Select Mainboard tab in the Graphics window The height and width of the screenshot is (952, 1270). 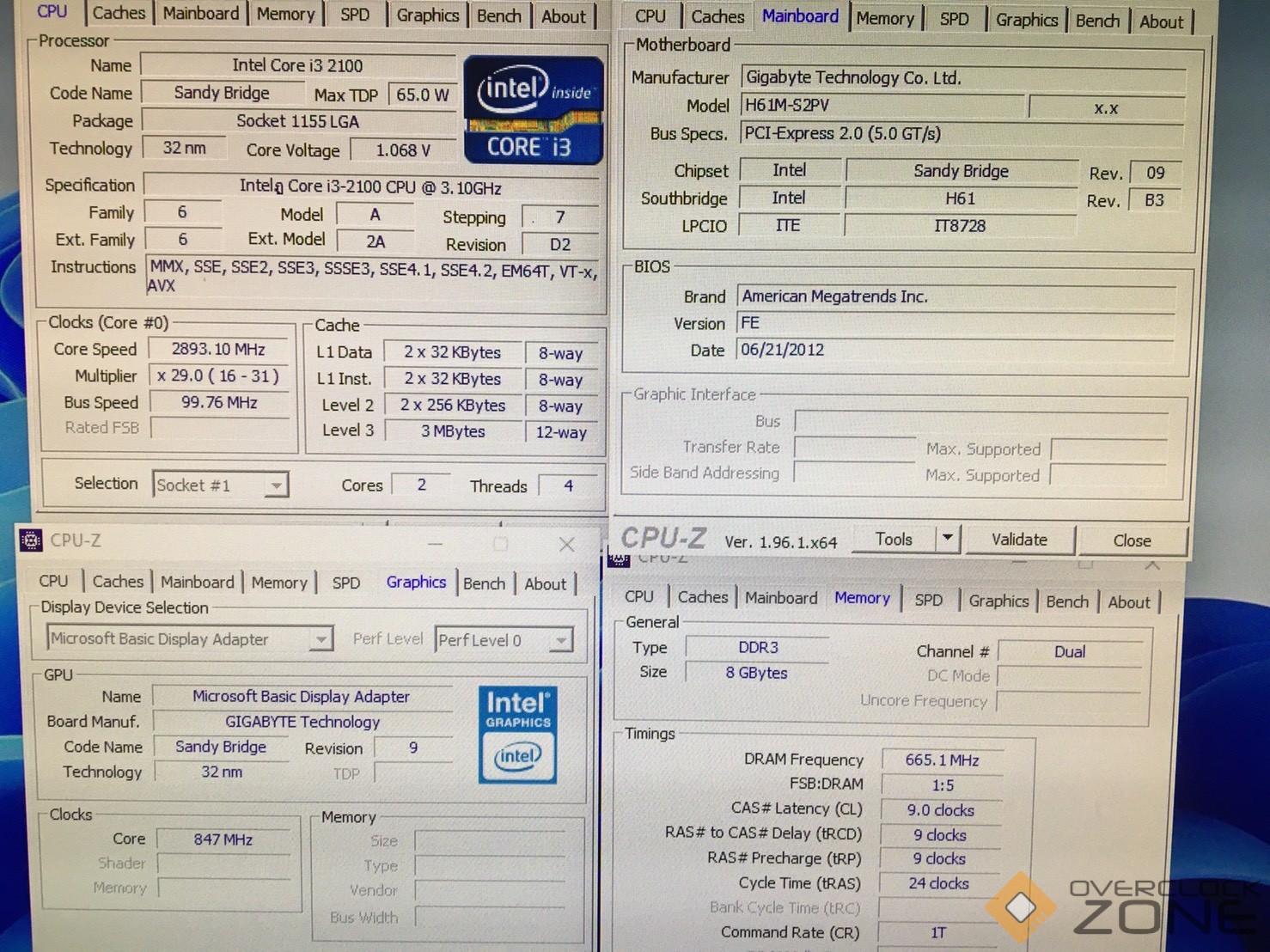[x=197, y=583]
